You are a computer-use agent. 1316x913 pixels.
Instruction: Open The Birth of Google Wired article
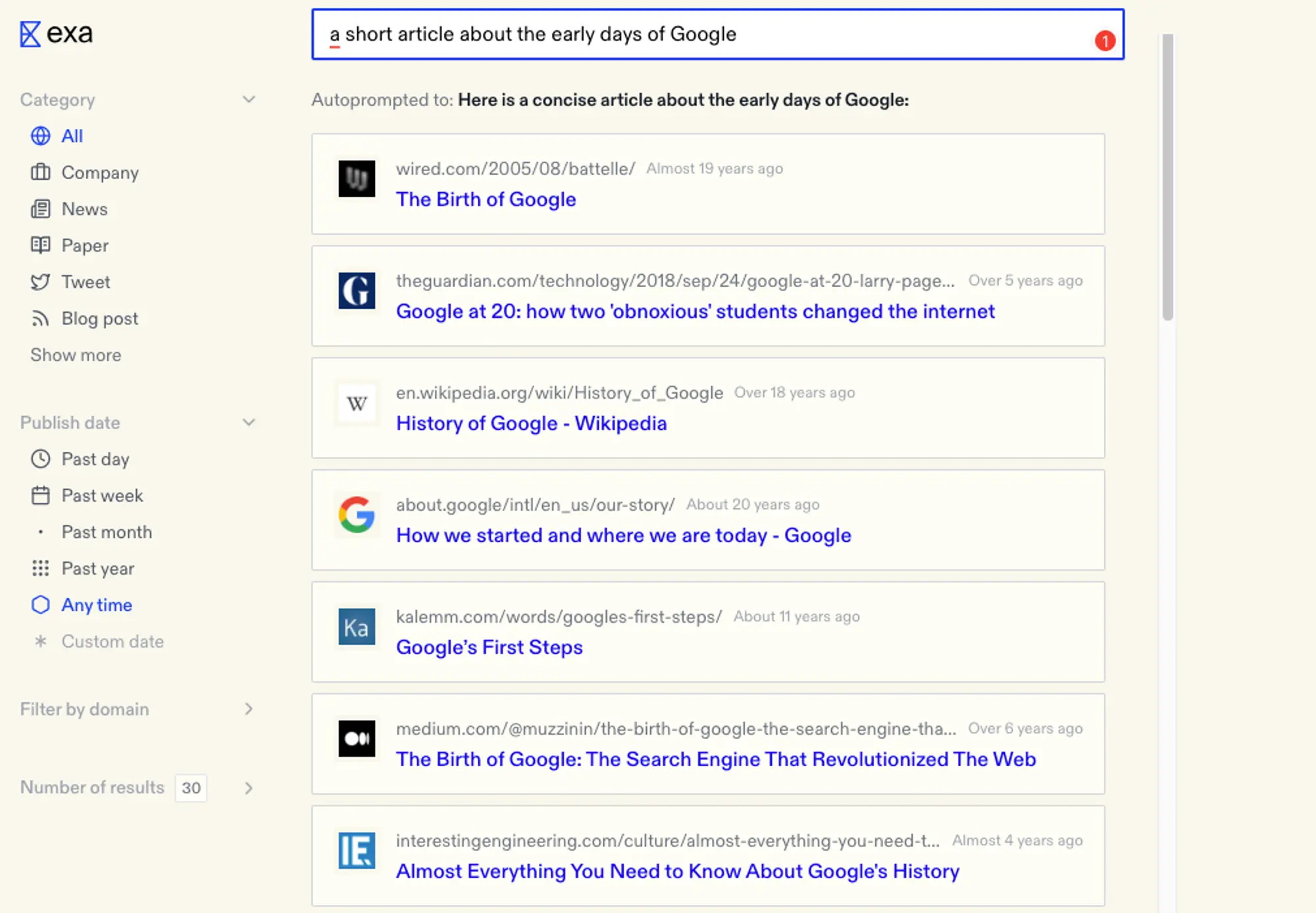(x=486, y=199)
